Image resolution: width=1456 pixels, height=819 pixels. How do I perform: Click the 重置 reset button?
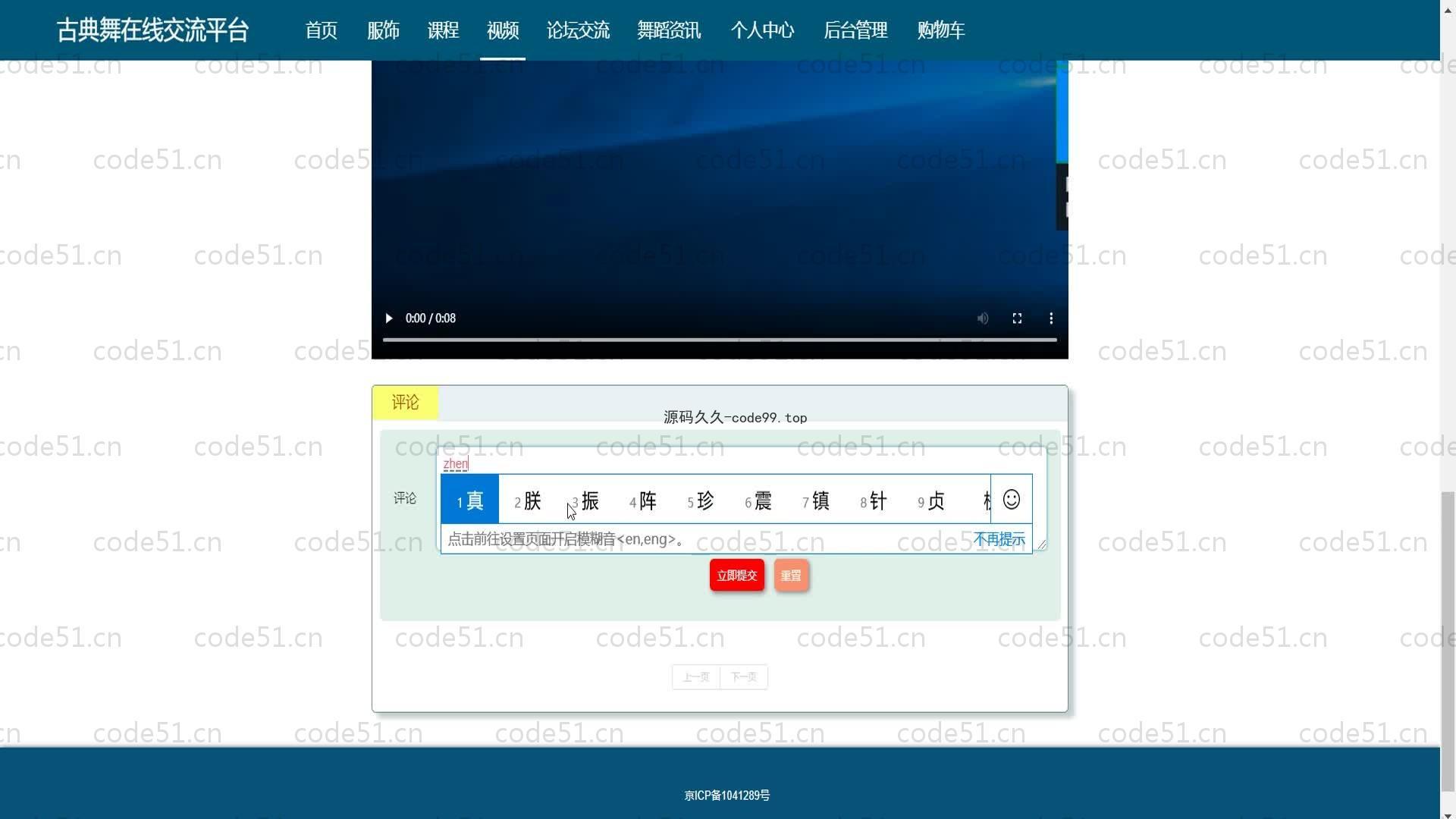791,576
